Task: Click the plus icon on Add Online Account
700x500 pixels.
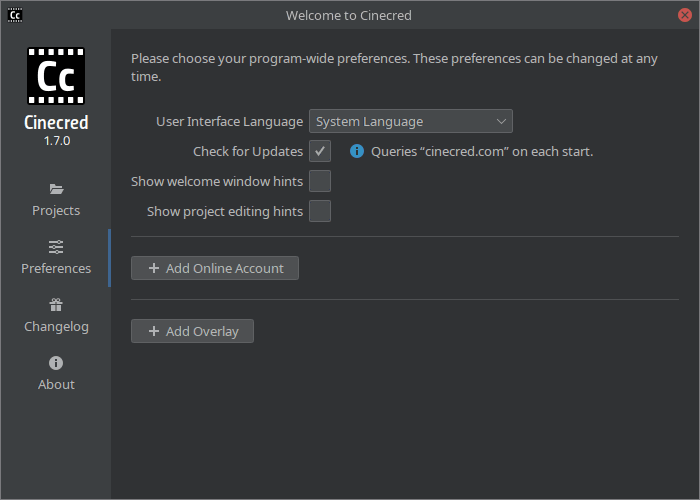Action: pyautogui.click(x=154, y=268)
